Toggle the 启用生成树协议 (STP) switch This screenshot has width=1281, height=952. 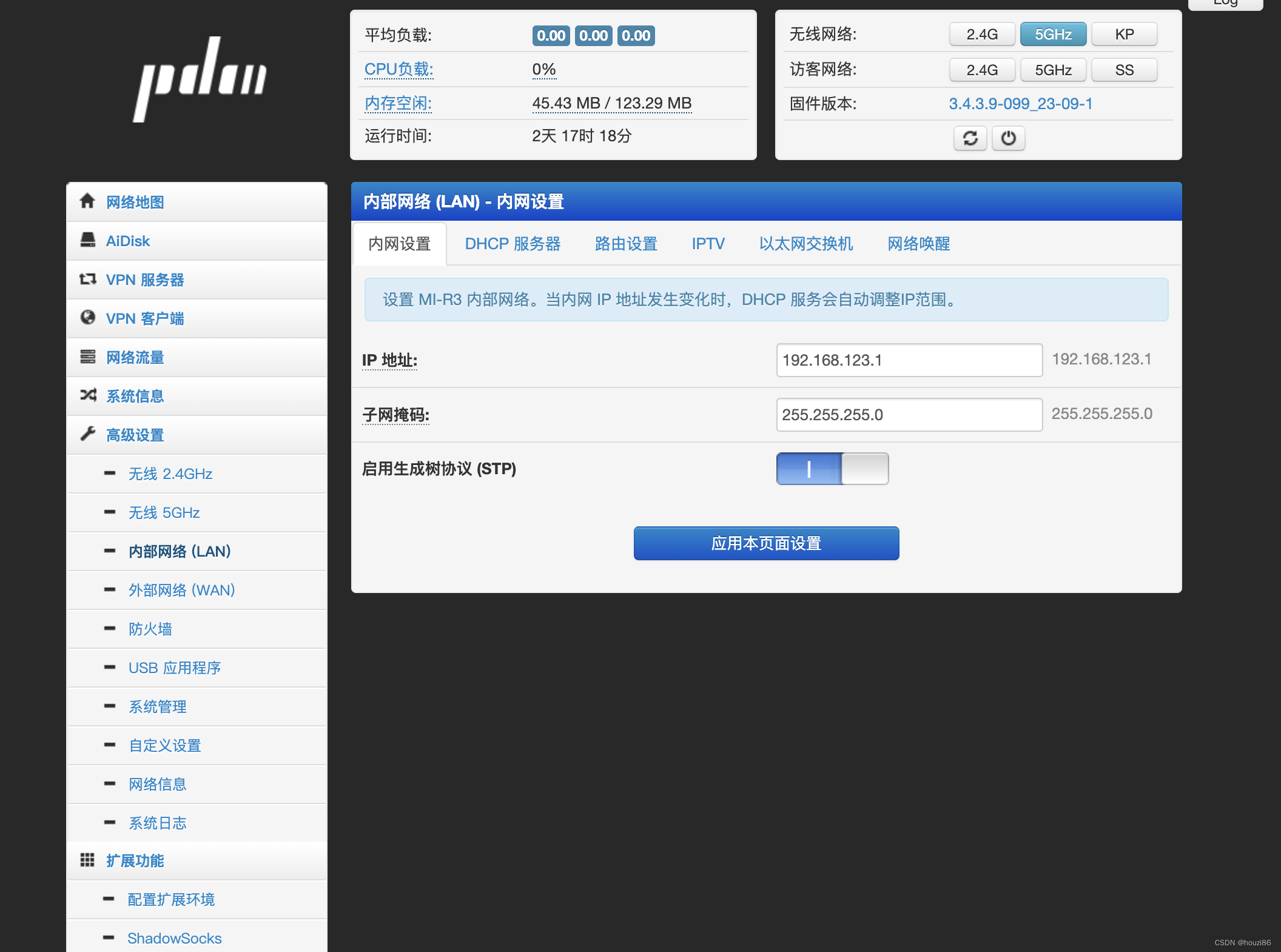(x=832, y=469)
